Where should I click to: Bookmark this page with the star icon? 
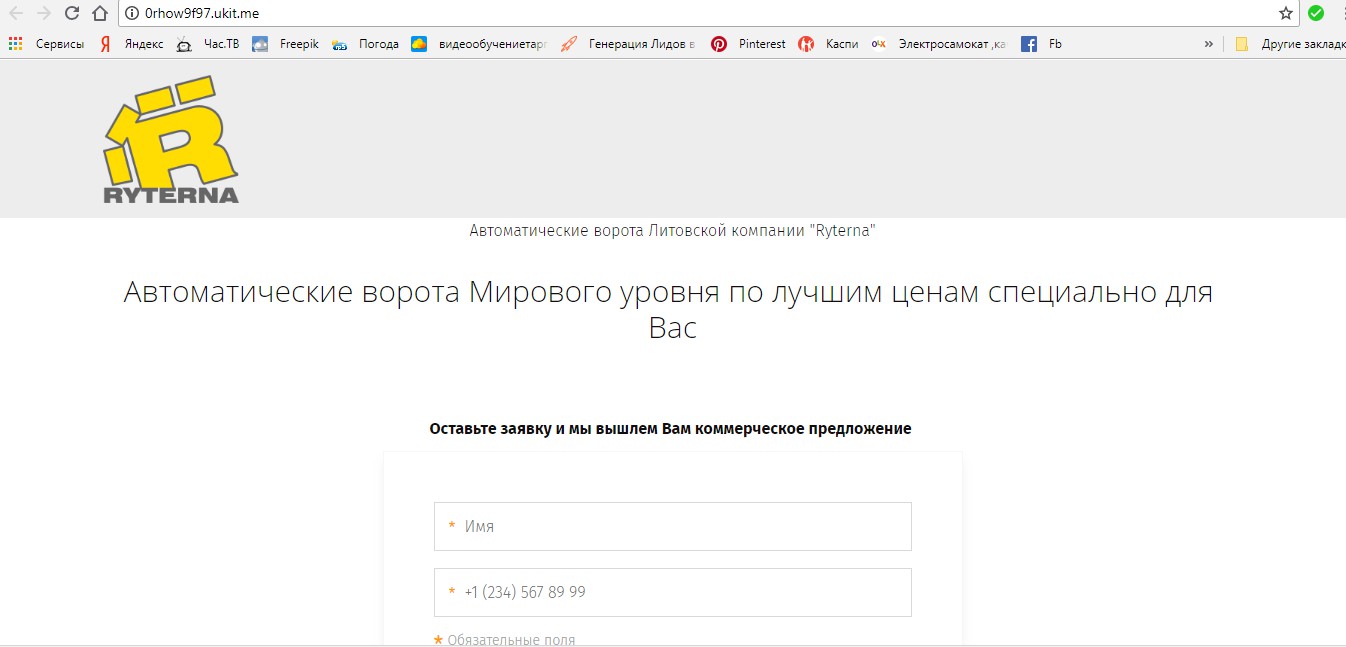[1286, 13]
